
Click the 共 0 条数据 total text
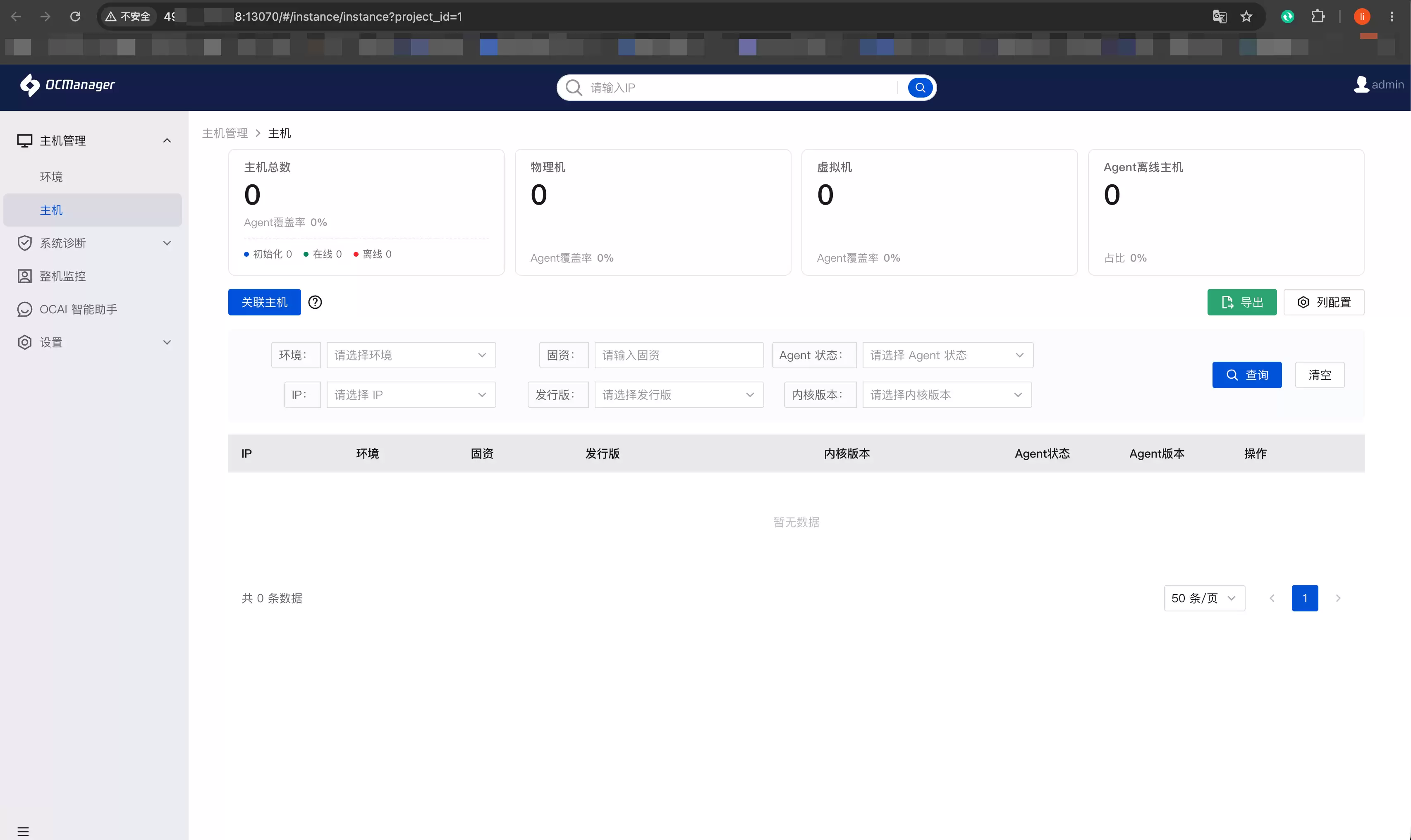point(272,598)
